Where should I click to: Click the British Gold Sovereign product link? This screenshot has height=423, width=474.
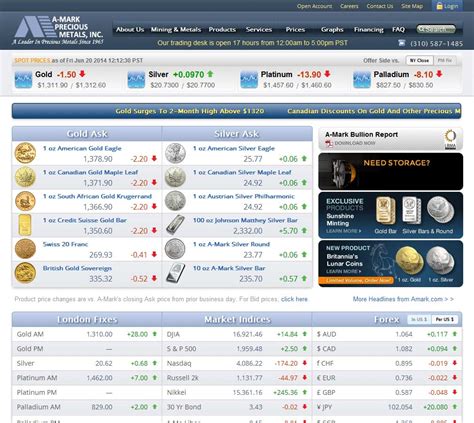(x=77, y=268)
